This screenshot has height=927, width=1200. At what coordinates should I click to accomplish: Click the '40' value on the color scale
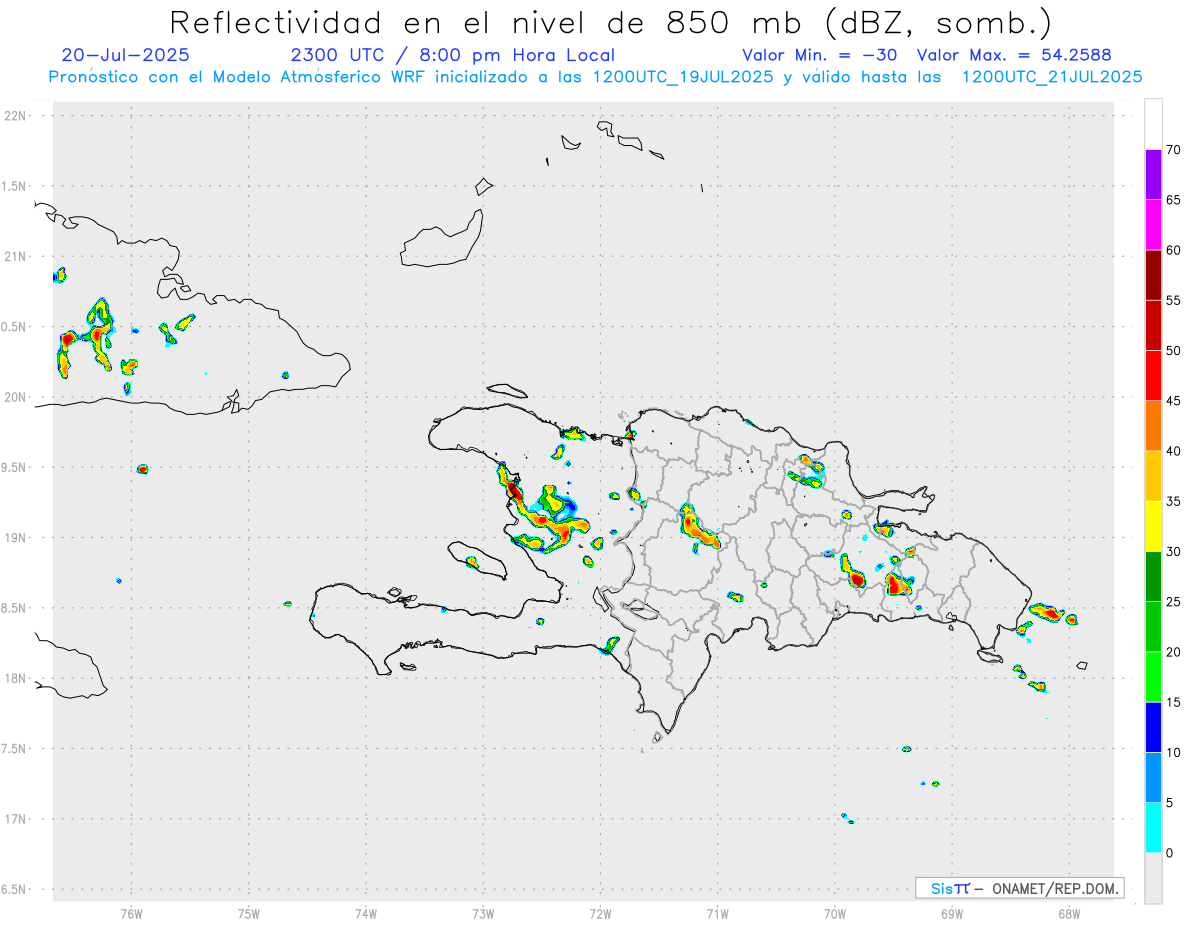pos(1173,451)
